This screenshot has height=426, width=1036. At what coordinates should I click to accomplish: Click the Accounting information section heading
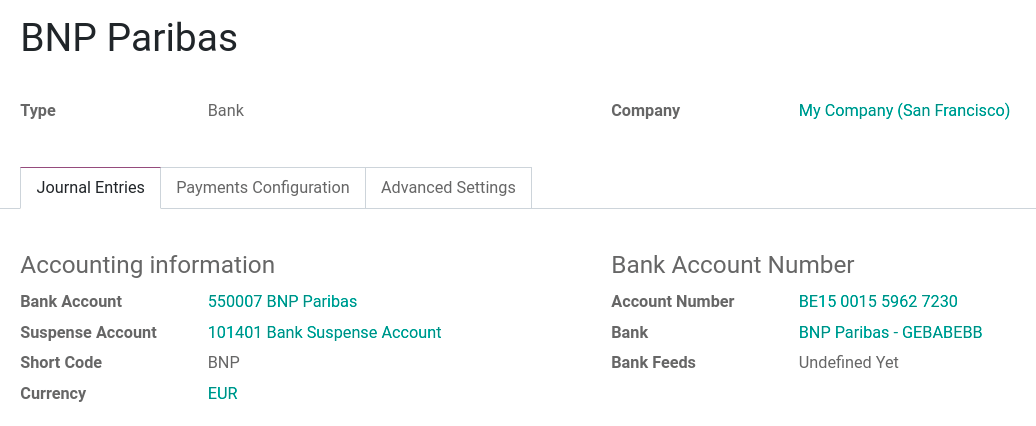point(147,265)
